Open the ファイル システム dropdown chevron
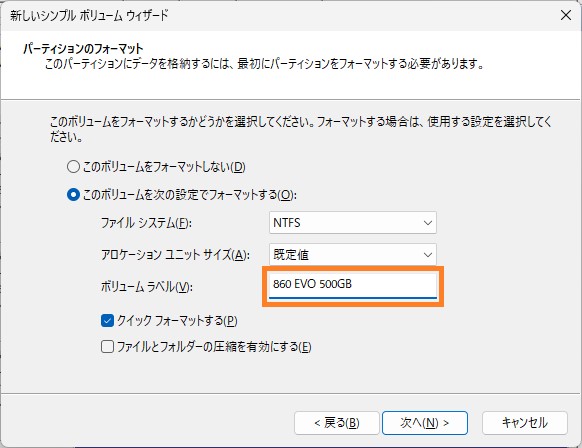This screenshot has height=448, width=582. [428, 223]
